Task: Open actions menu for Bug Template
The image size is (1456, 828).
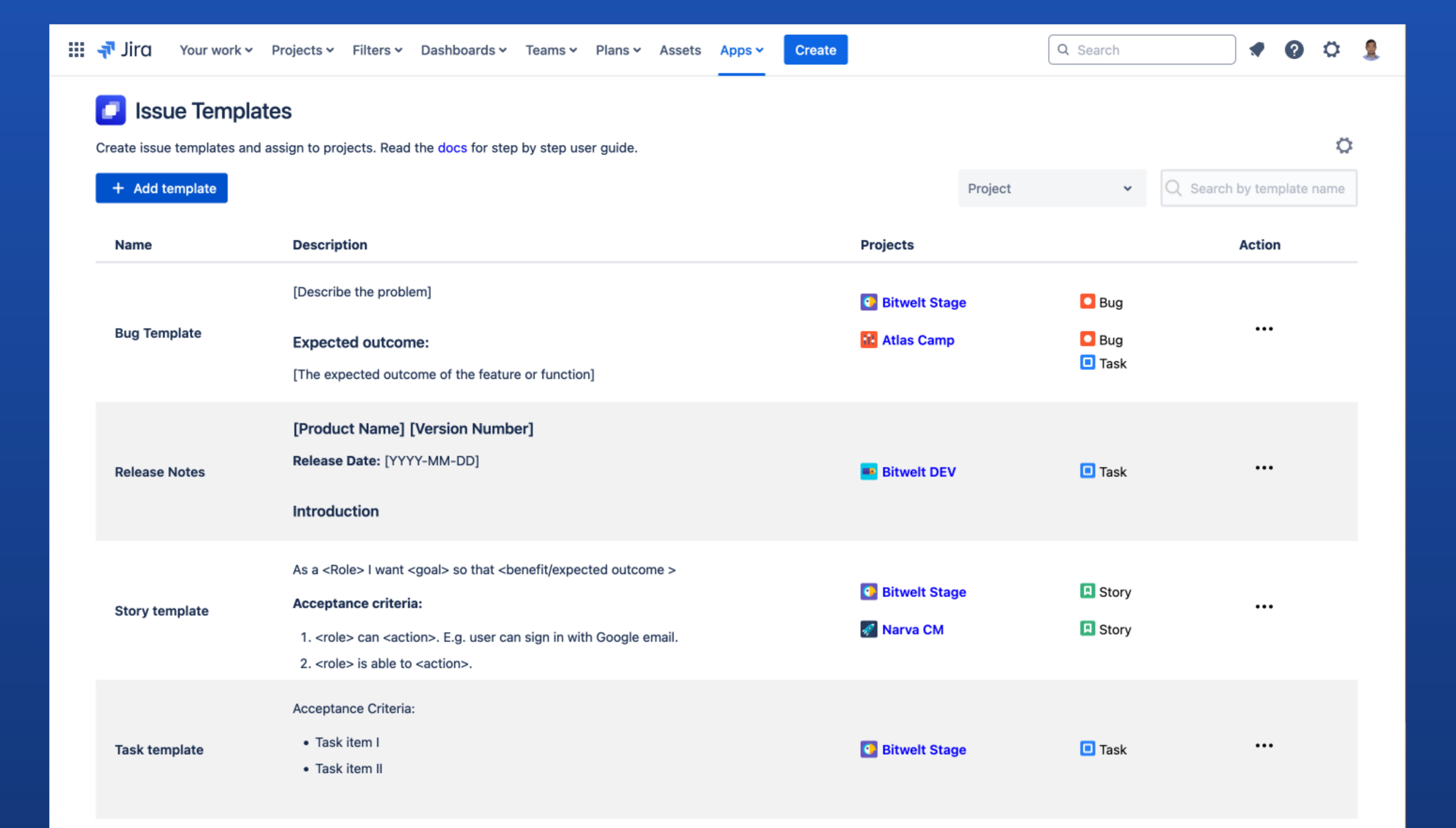Action: (x=1264, y=329)
